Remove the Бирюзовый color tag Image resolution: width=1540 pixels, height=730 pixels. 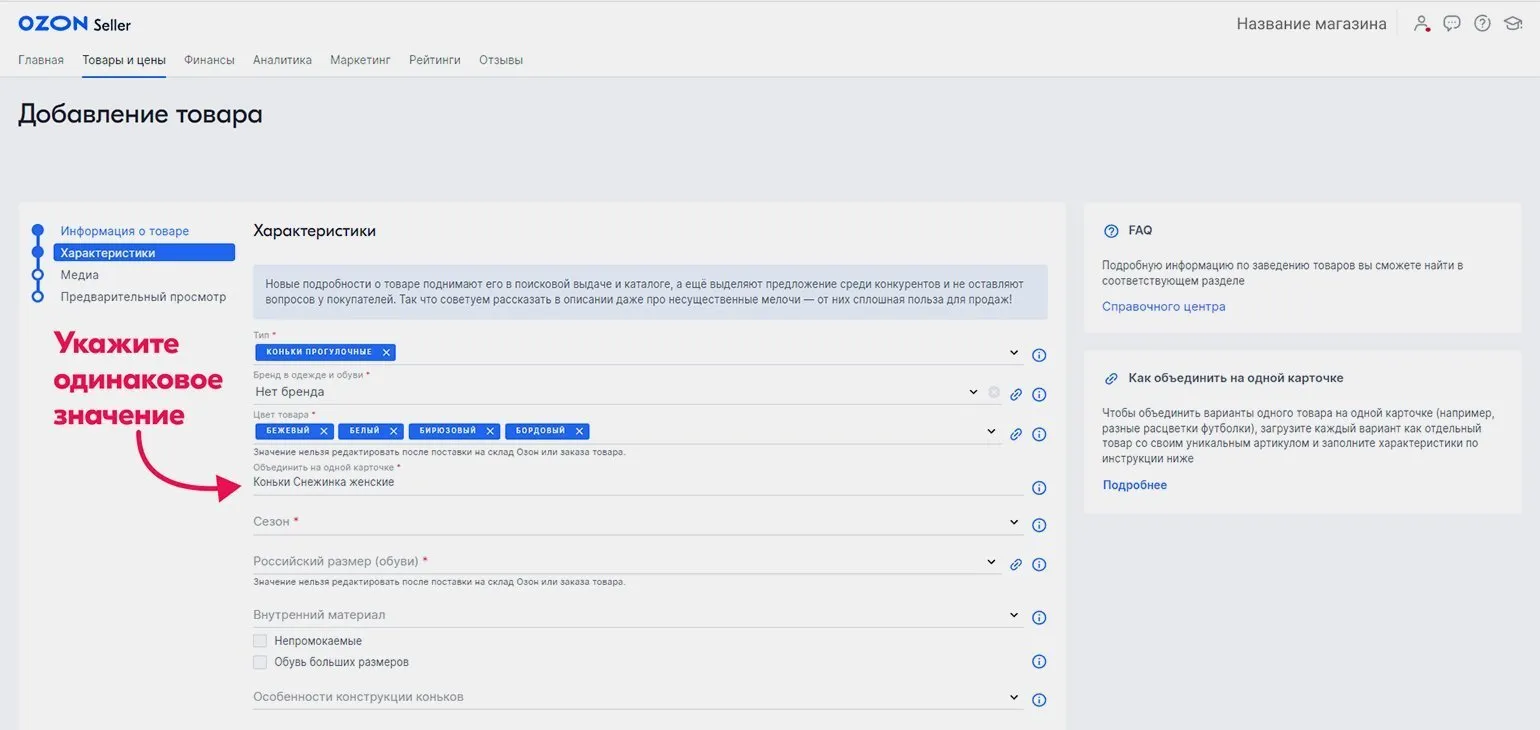490,431
